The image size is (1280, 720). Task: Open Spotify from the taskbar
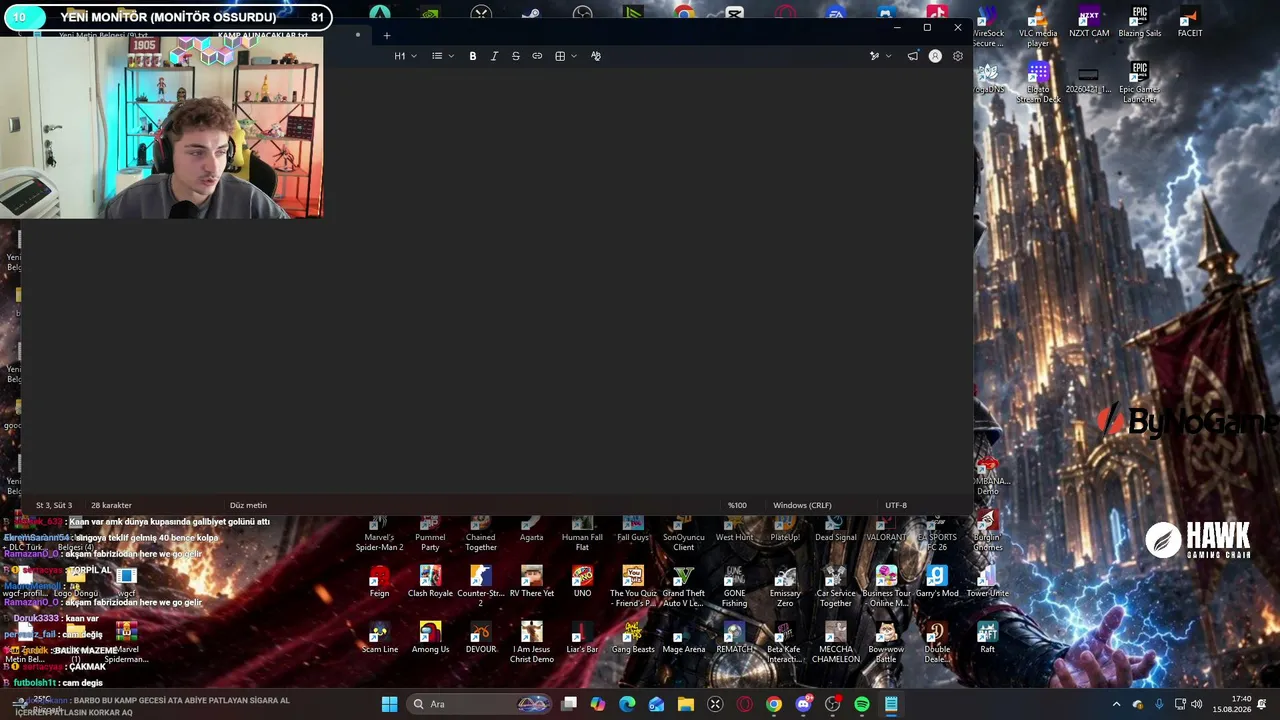pyautogui.click(x=862, y=704)
